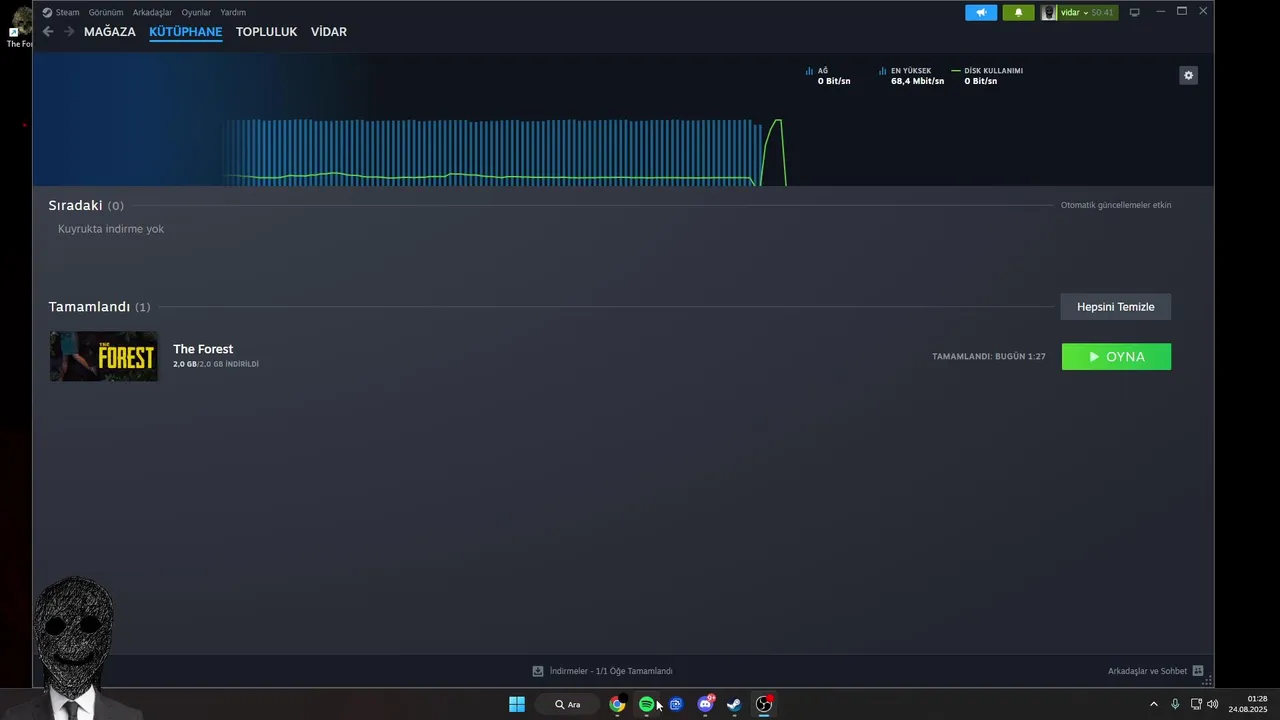Click the Tamamlandı (1) section header
Viewport: 1280px width, 720px height.
[99, 307]
